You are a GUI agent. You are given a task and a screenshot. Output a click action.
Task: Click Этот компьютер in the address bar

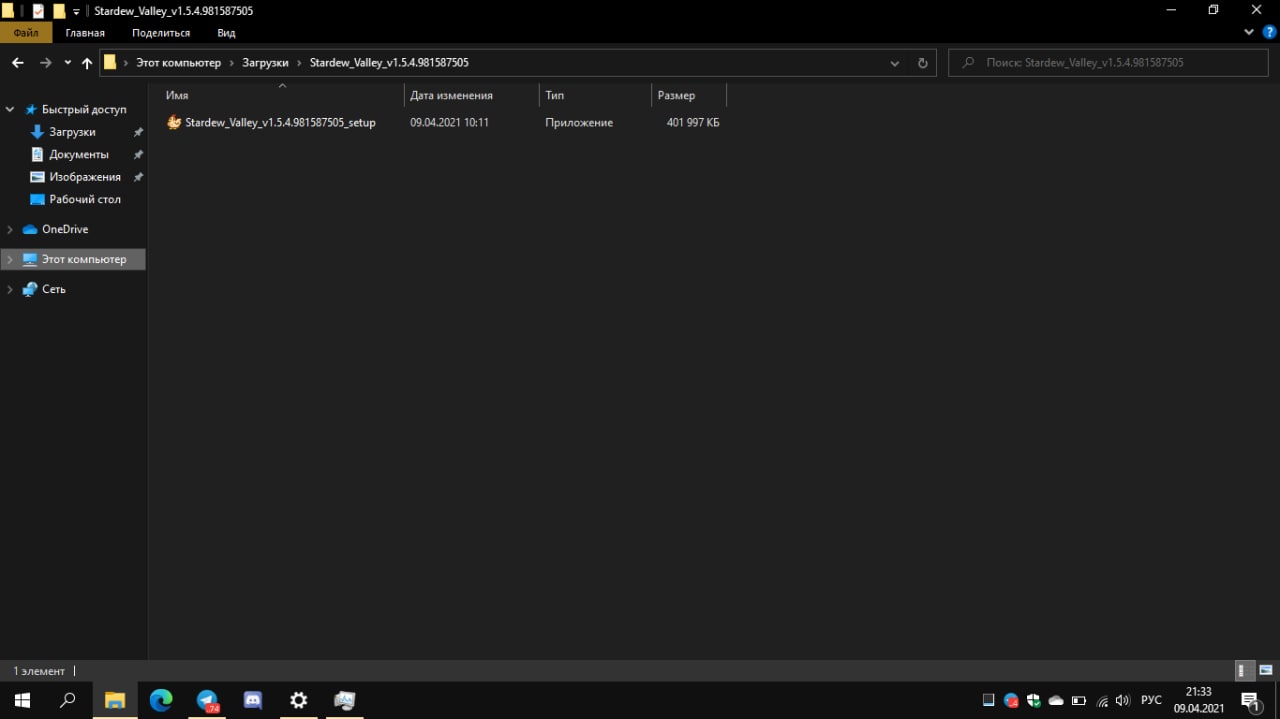point(178,63)
